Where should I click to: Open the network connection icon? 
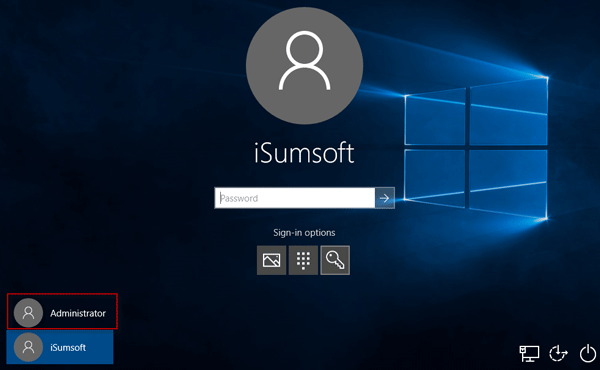tap(529, 353)
